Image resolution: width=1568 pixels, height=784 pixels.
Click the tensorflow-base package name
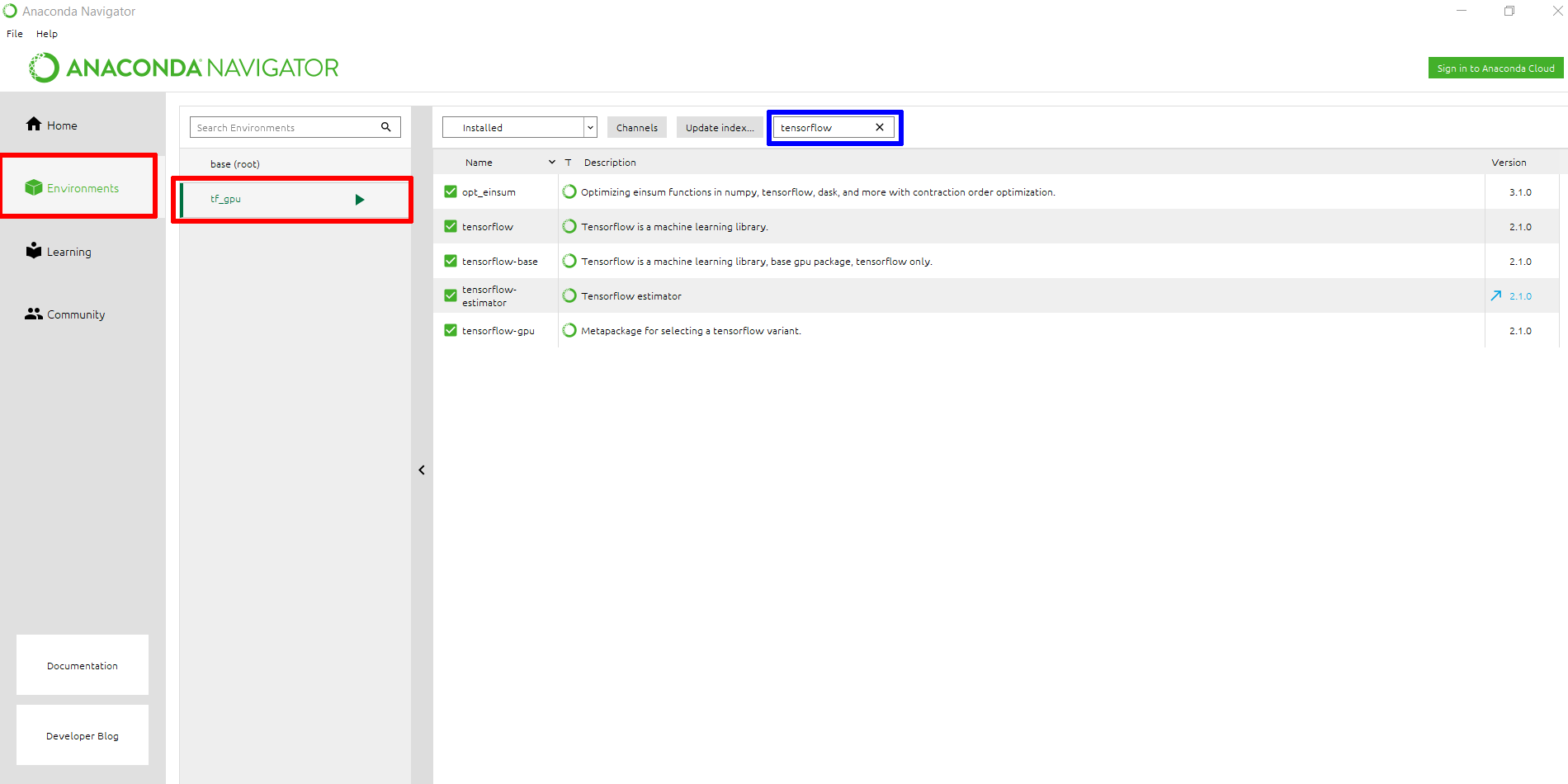pos(500,262)
